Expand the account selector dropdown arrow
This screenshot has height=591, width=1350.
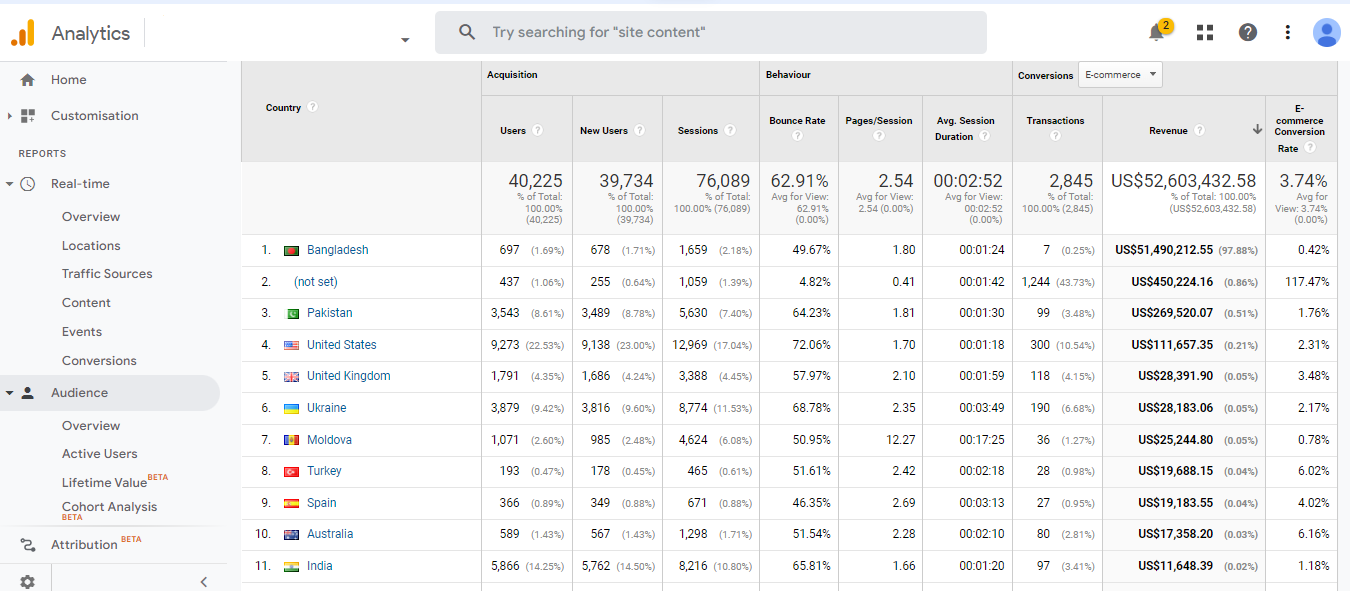click(x=404, y=38)
